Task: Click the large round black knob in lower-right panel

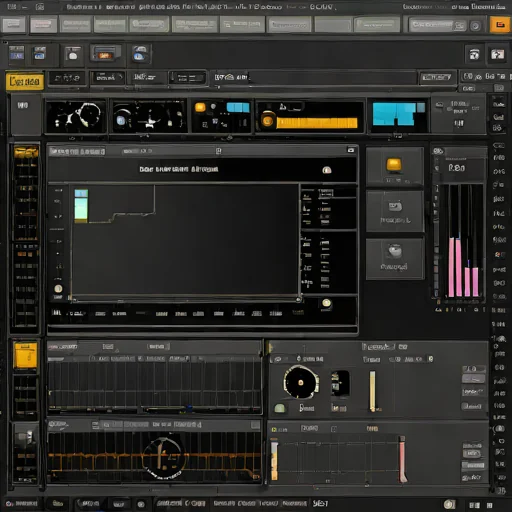Action: (x=301, y=382)
